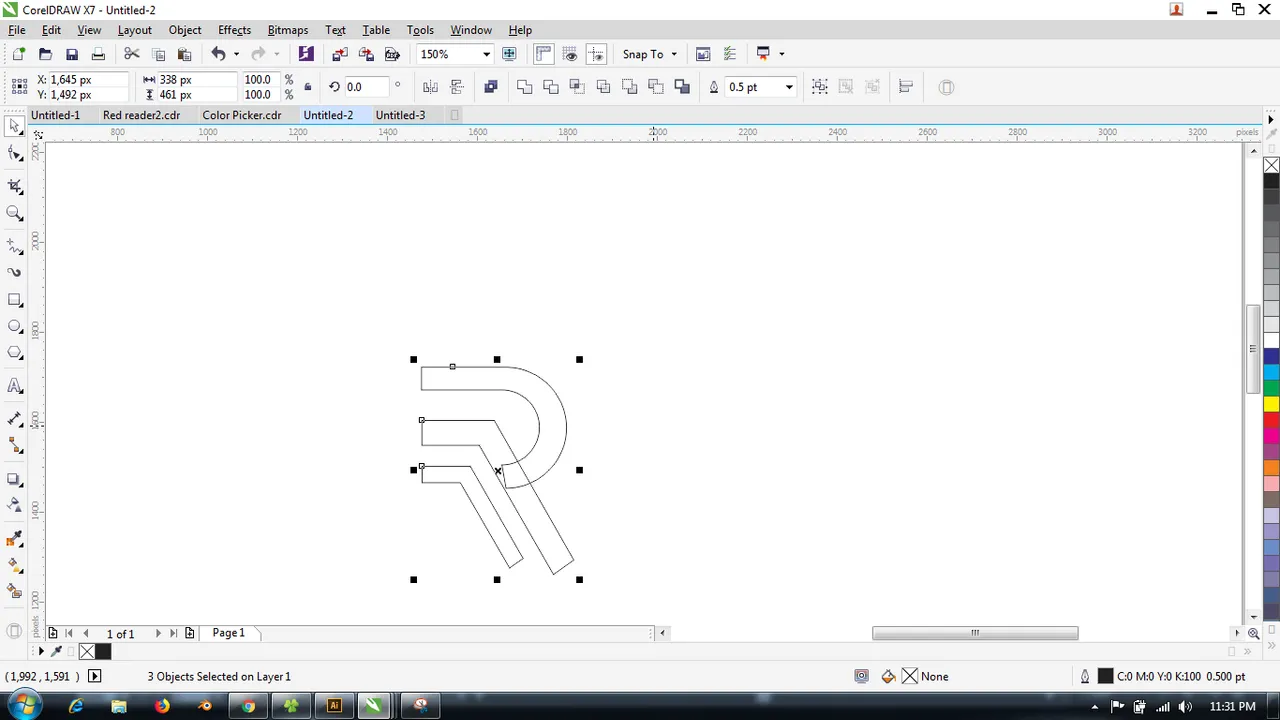Click the Page 1 tab
Screen dimensions: 1280x720
tap(228, 633)
